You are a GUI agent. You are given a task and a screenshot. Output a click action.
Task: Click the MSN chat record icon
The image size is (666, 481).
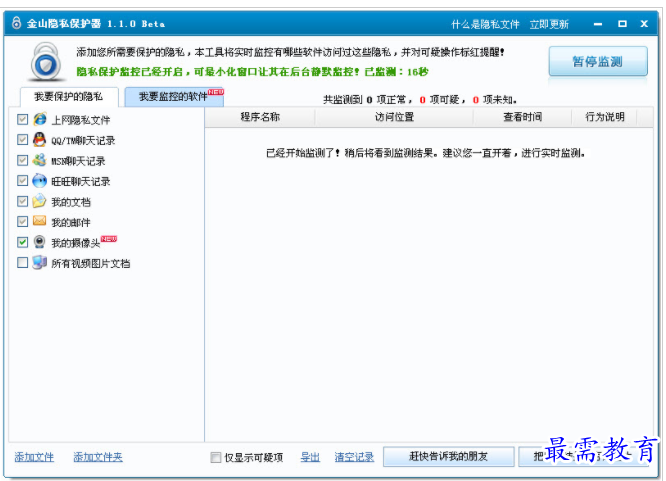40,160
